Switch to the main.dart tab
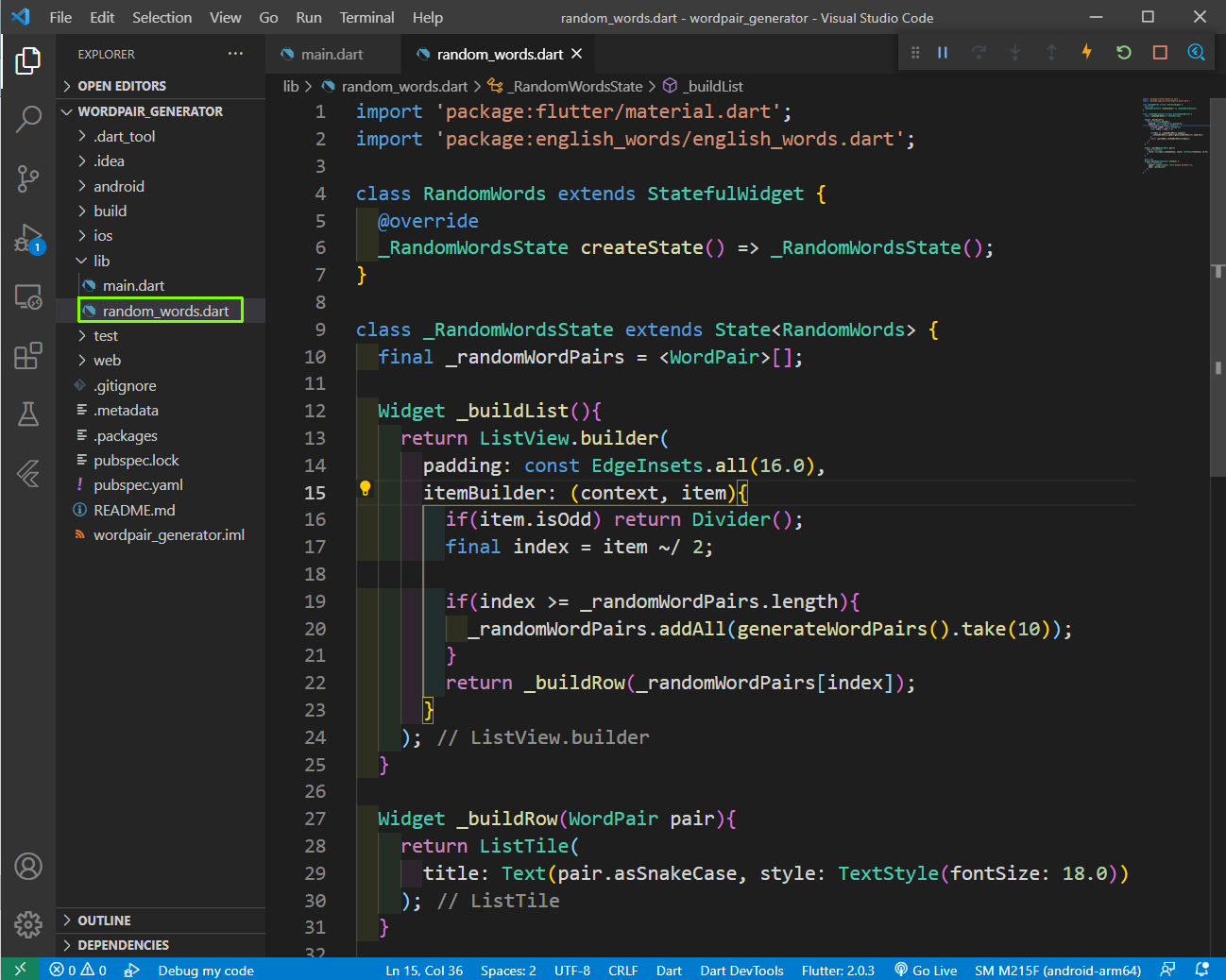 tap(332, 54)
